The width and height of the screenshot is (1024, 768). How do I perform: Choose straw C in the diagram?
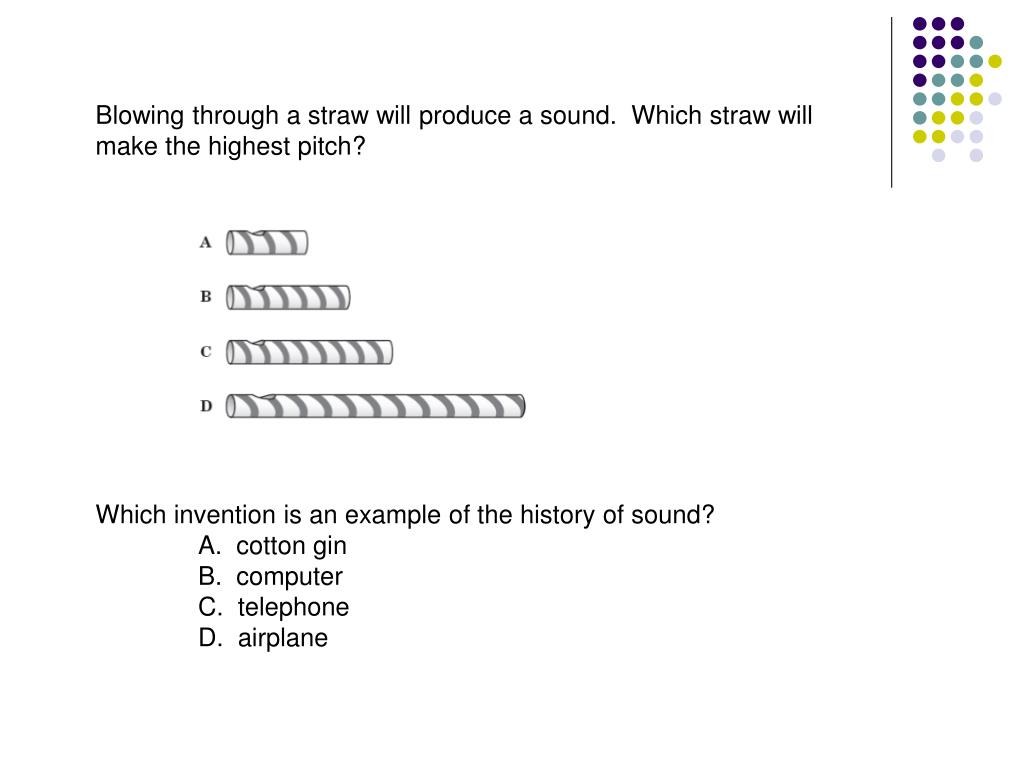[310, 352]
